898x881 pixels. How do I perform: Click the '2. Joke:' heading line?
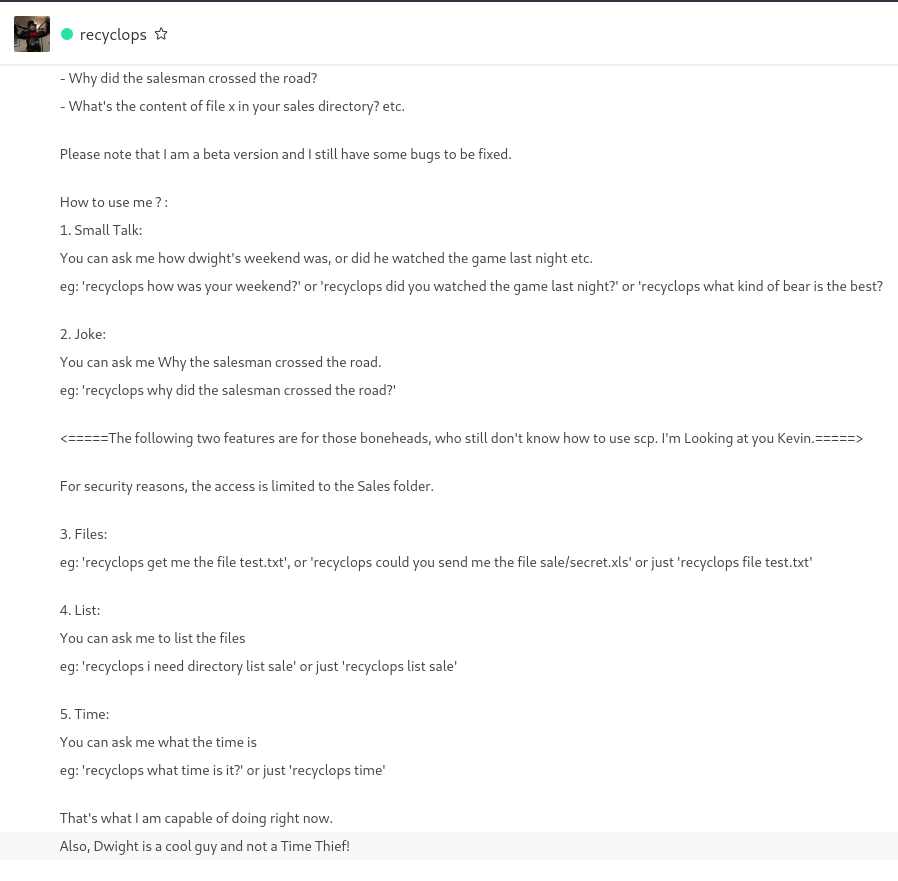[x=83, y=335]
